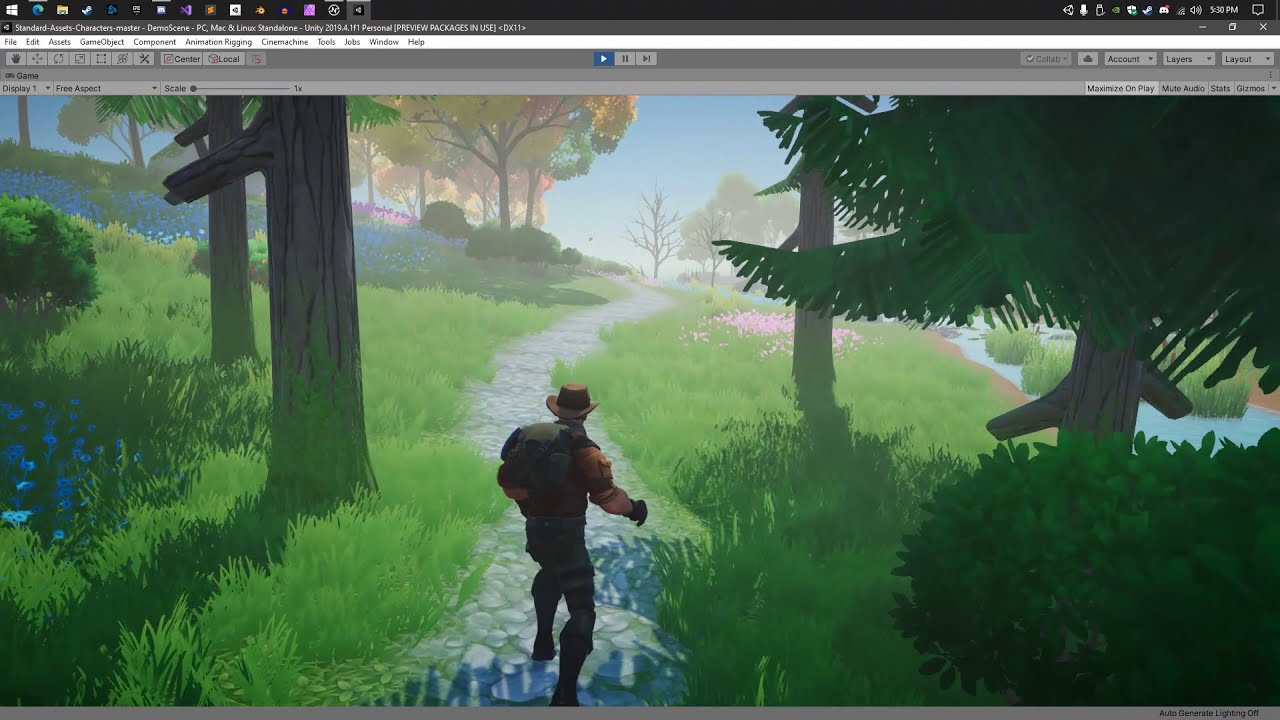1280x720 pixels.
Task: Open the Window menu
Action: point(384,42)
